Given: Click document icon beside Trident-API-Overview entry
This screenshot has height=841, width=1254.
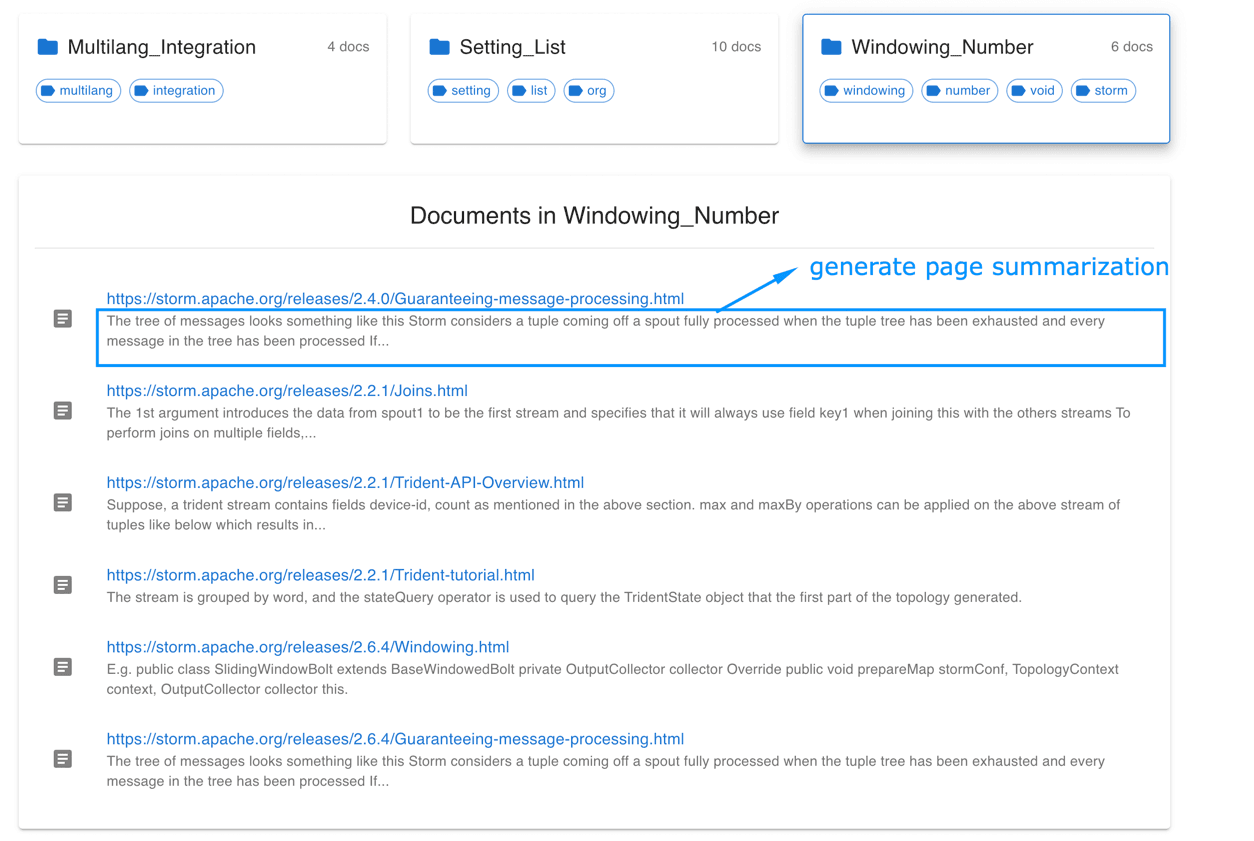Looking at the screenshot, I should [x=63, y=503].
